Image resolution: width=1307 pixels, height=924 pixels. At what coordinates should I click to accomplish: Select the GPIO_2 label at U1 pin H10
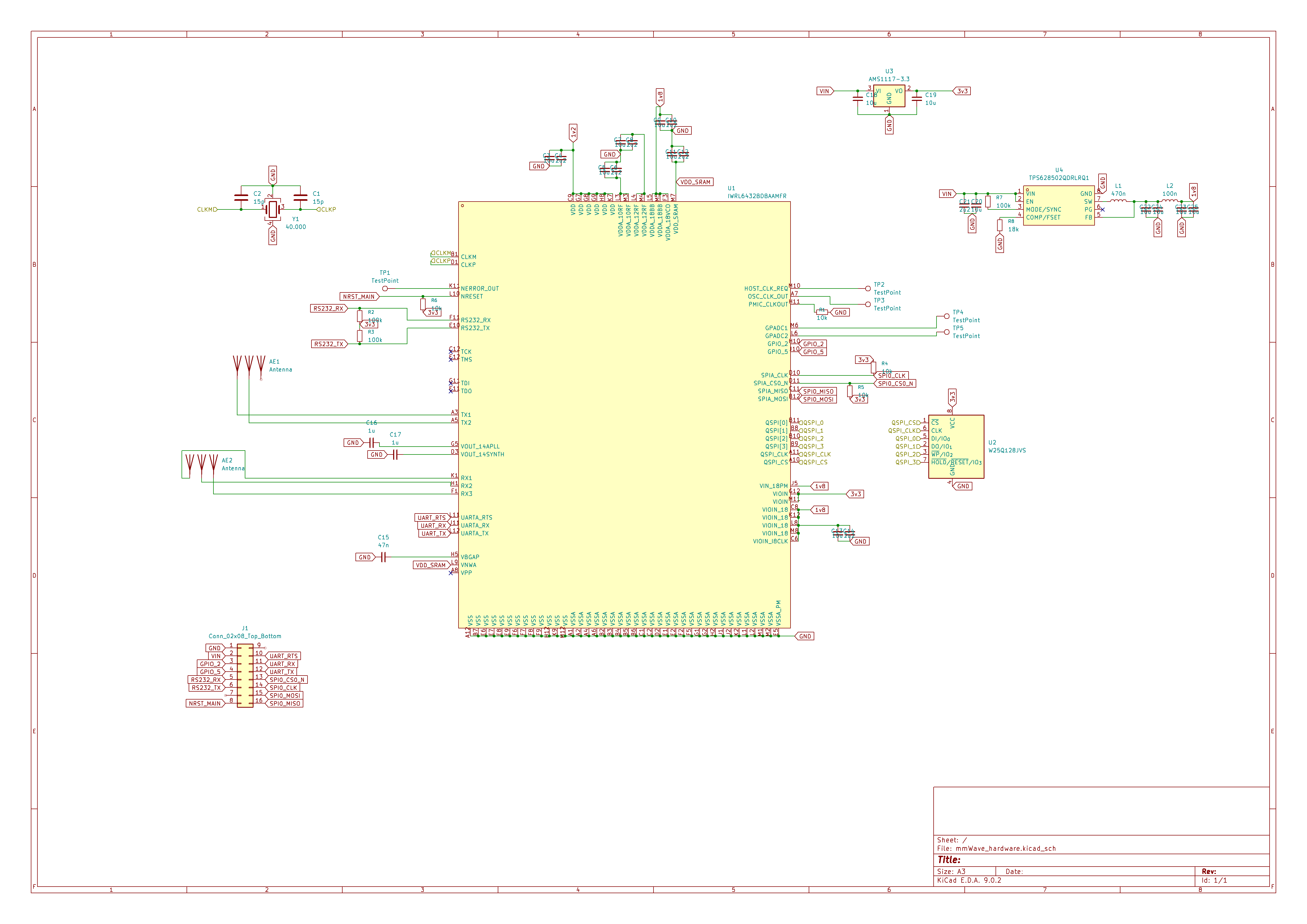click(x=813, y=344)
